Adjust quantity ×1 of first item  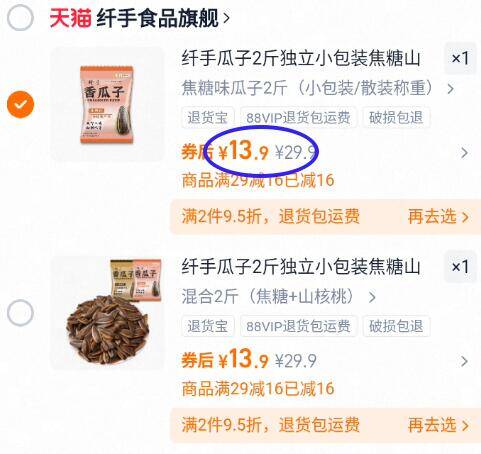(460, 59)
